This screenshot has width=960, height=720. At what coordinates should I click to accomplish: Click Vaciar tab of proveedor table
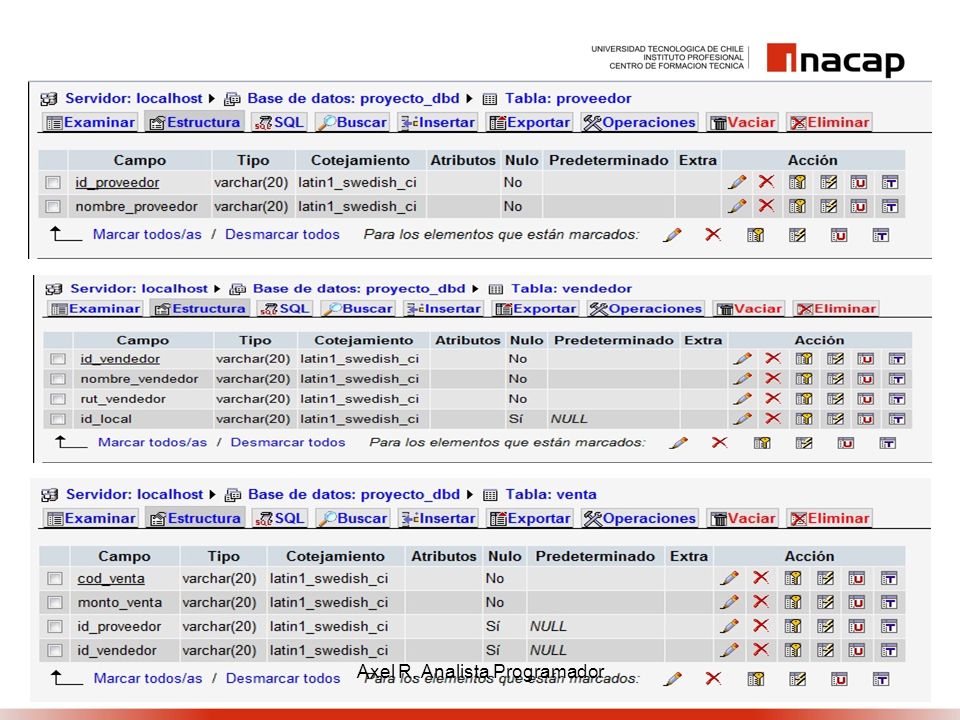click(743, 122)
